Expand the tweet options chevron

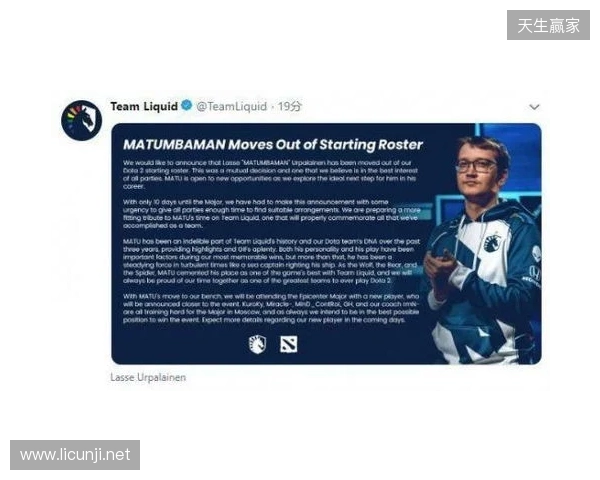point(534,107)
